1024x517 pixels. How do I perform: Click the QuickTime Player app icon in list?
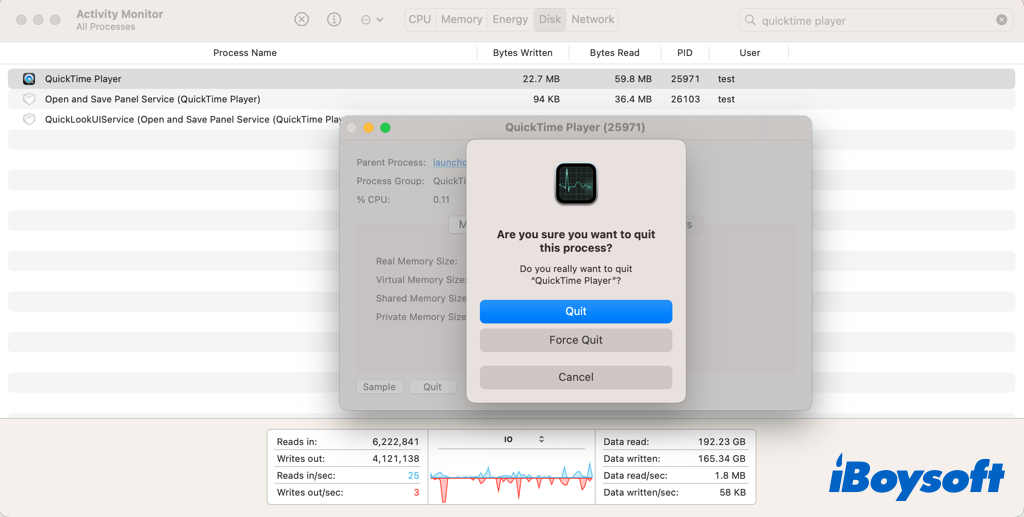click(29, 79)
